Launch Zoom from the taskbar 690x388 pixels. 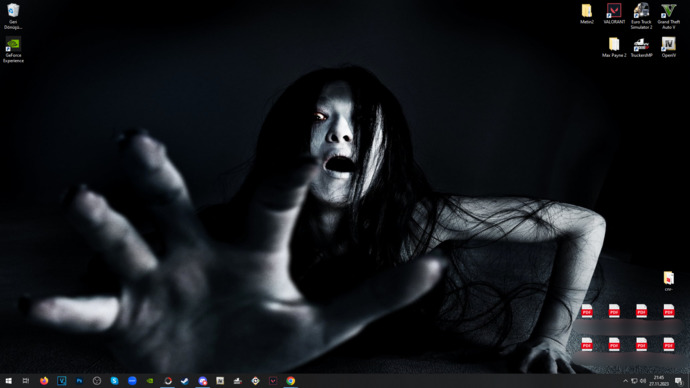pyautogui.click(x=132, y=381)
